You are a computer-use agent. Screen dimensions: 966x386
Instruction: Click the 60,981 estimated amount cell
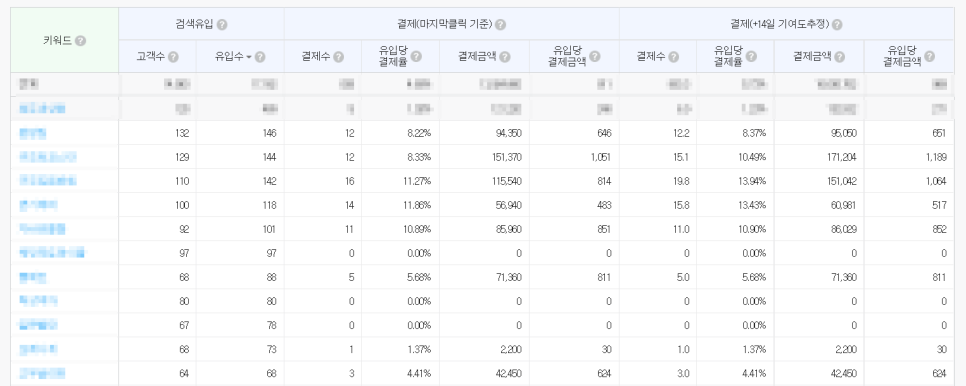[819, 205]
